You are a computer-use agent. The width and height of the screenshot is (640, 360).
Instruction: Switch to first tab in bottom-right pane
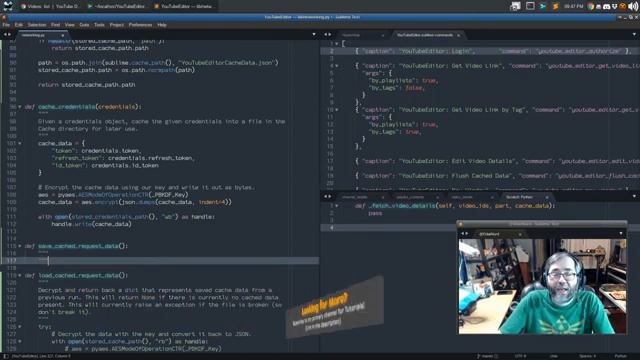355,197
